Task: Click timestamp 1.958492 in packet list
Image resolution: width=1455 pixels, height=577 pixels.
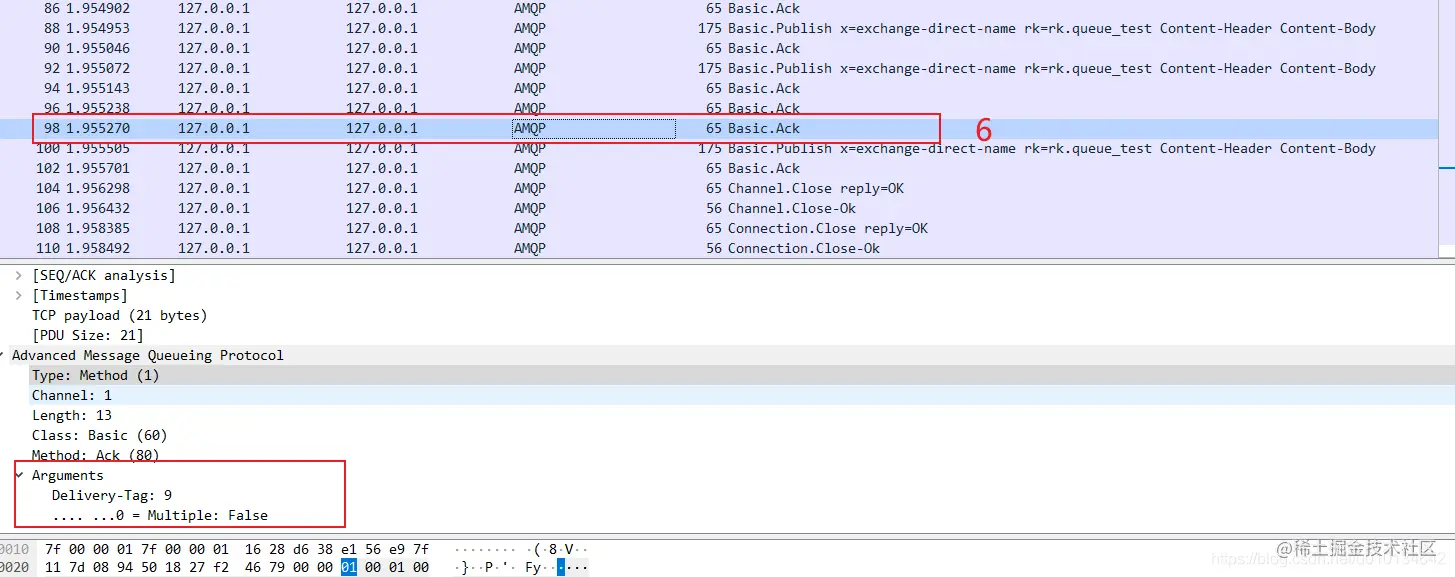Action: pos(98,248)
